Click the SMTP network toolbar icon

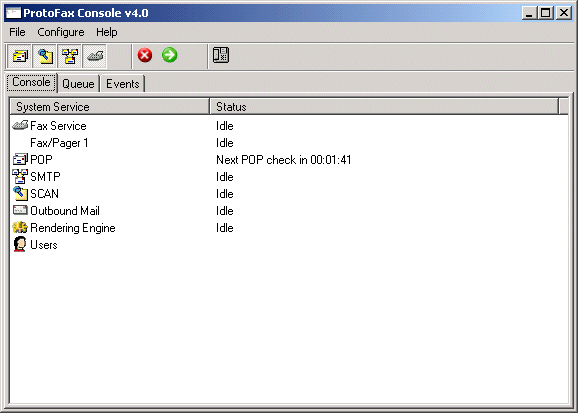pos(70,56)
